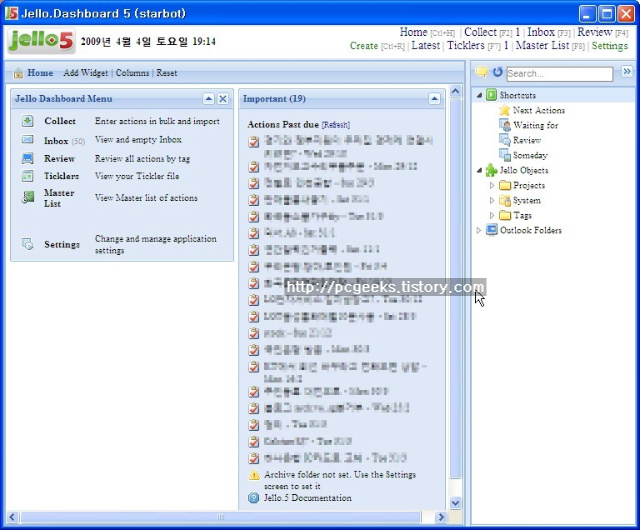The width and height of the screenshot is (640, 530).
Task: Click the Settings icon in Dashboard Menu
Action: pyautogui.click(x=27, y=244)
